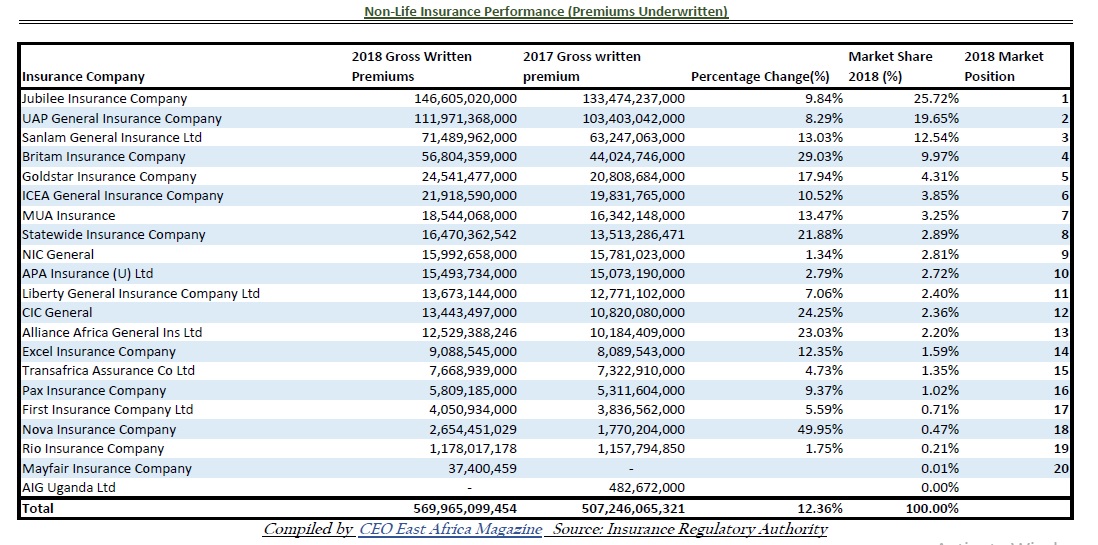The height and width of the screenshot is (545, 1098).
Task: Click the Jubilee Insurance Company cell
Action: (x=105, y=99)
